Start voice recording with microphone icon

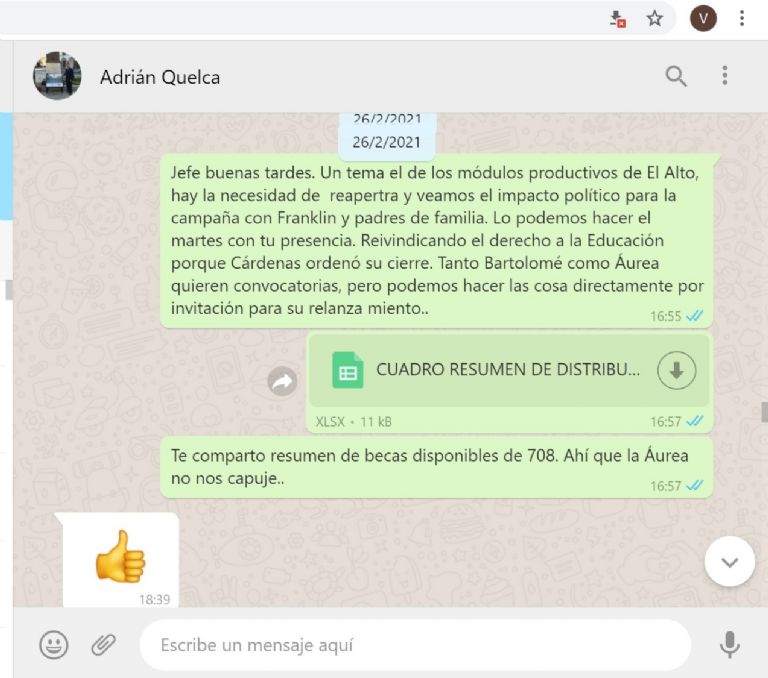[x=729, y=645]
